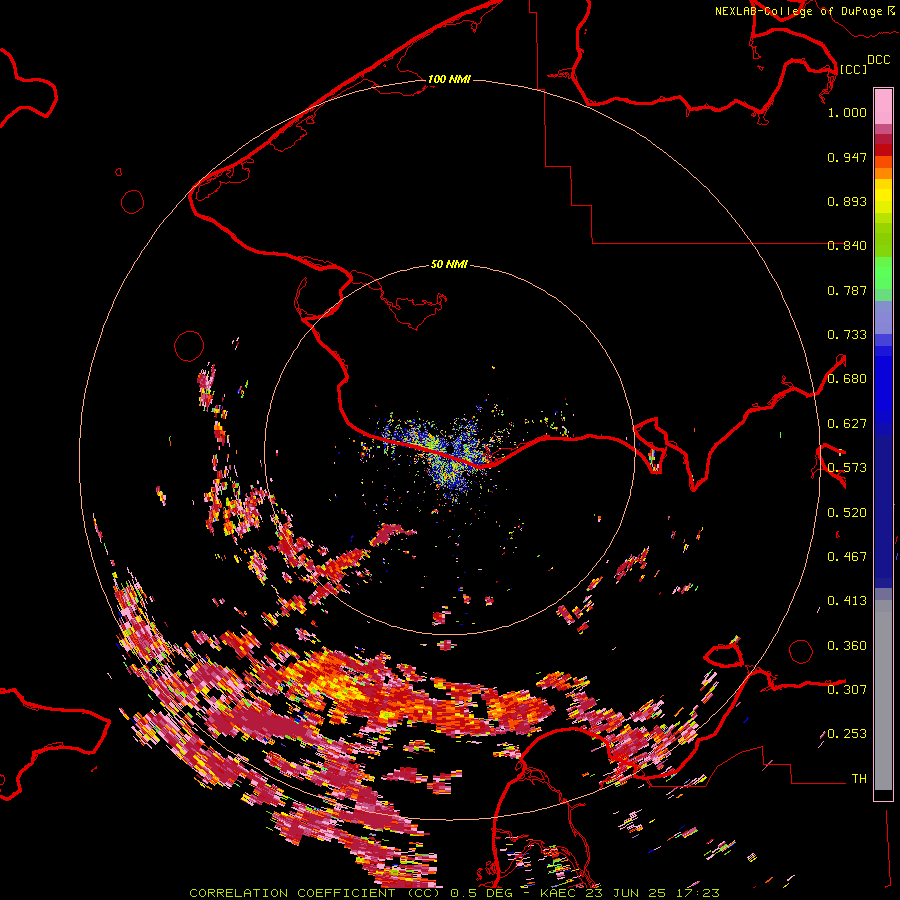Click the 0.893 legend value
Viewport: 900px width, 900px height.
coord(847,201)
